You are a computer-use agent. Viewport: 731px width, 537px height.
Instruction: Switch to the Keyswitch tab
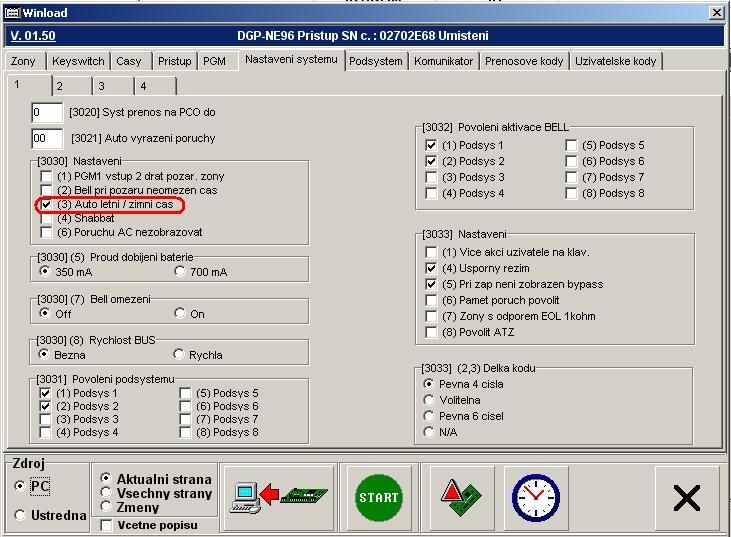[x=78, y=61]
